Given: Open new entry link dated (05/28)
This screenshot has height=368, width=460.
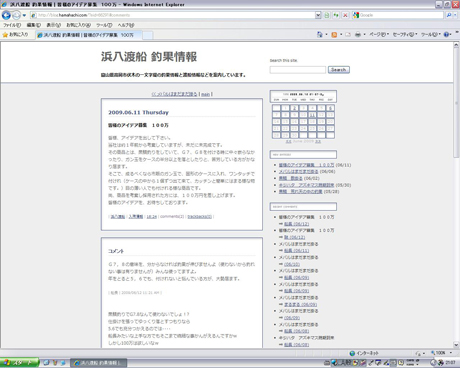Looking at the screenshot, I should pos(300,192).
